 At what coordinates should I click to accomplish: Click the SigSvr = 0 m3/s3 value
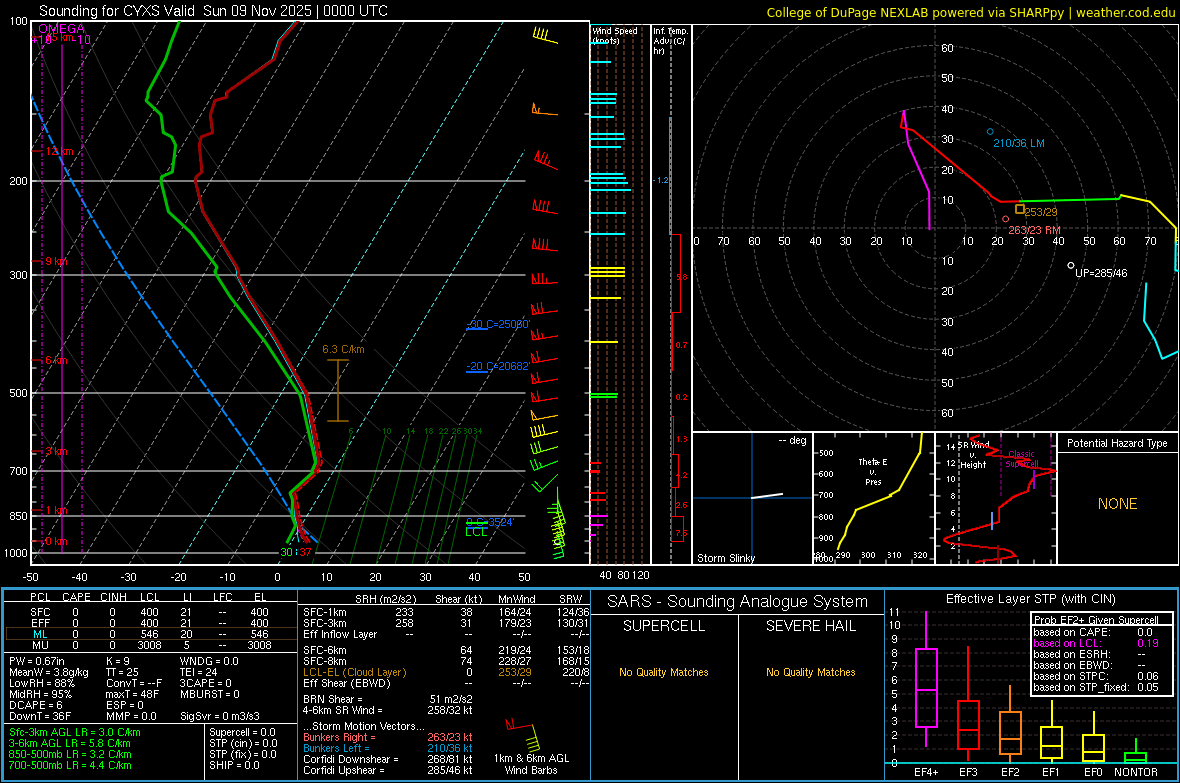[x=220, y=716]
